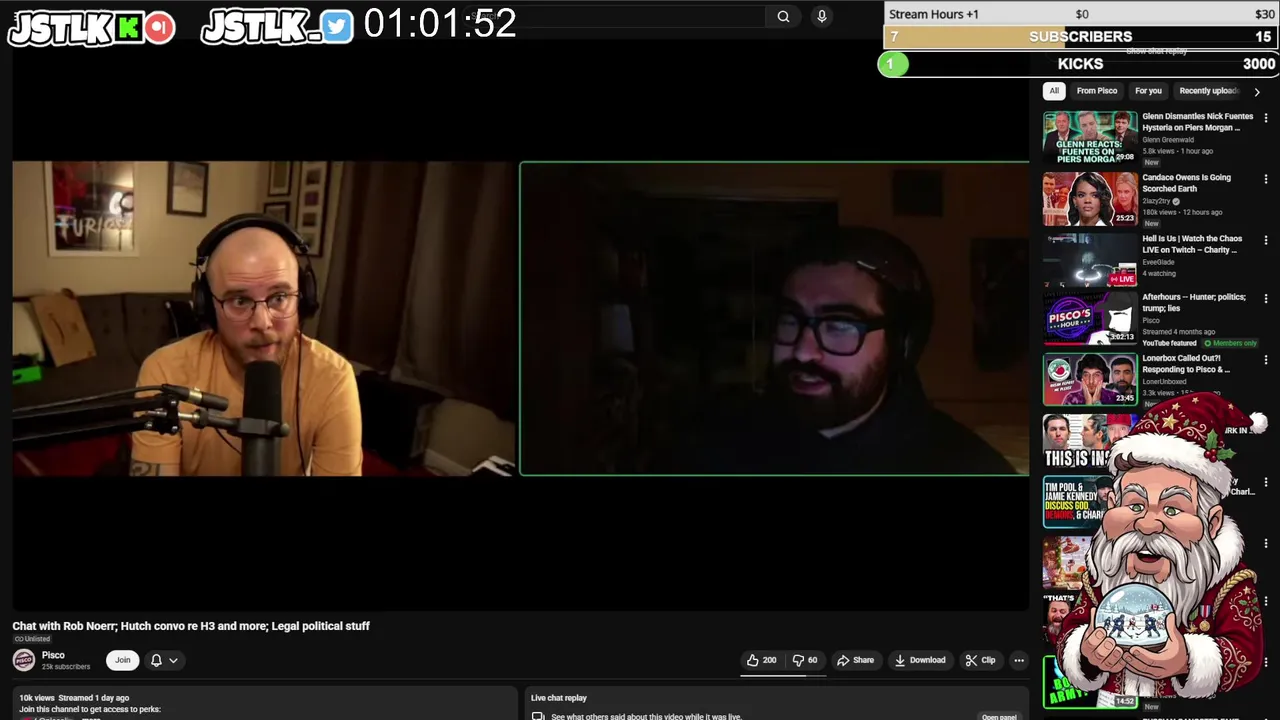Click the Glenn Greenwald channel name
This screenshot has height=720, width=1280.
pos(1168,140)
